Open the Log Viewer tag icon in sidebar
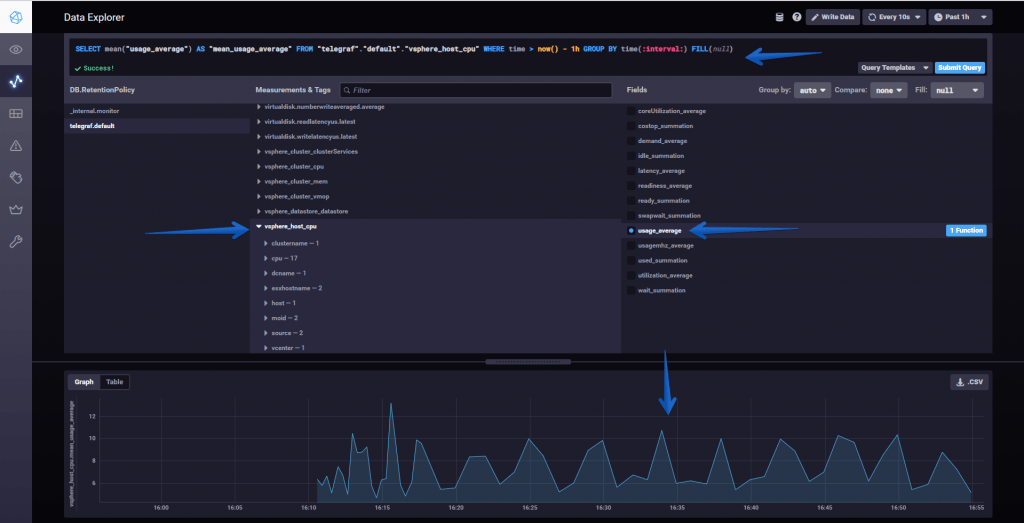 [16, 178]
